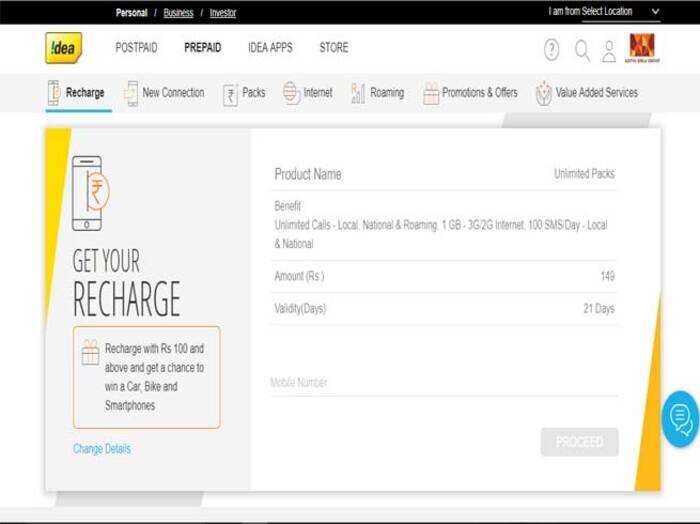Click the Packs rupee icon
Screen dimensions: 700x524
230,95
